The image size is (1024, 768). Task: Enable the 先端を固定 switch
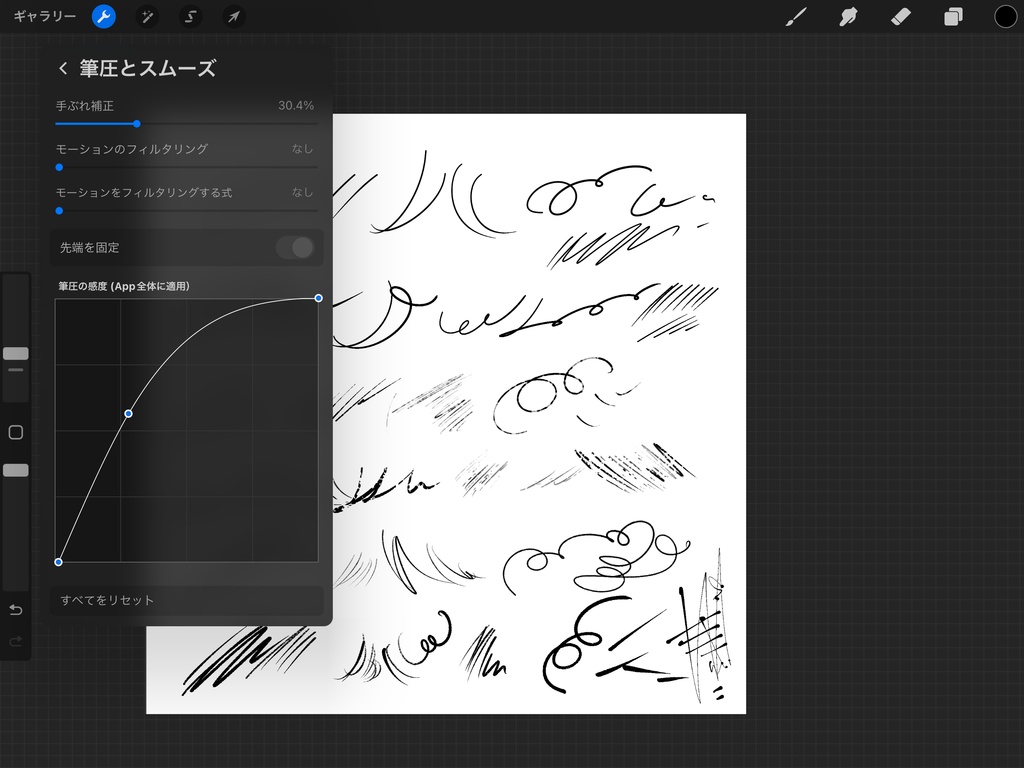[x=296, y=248]
